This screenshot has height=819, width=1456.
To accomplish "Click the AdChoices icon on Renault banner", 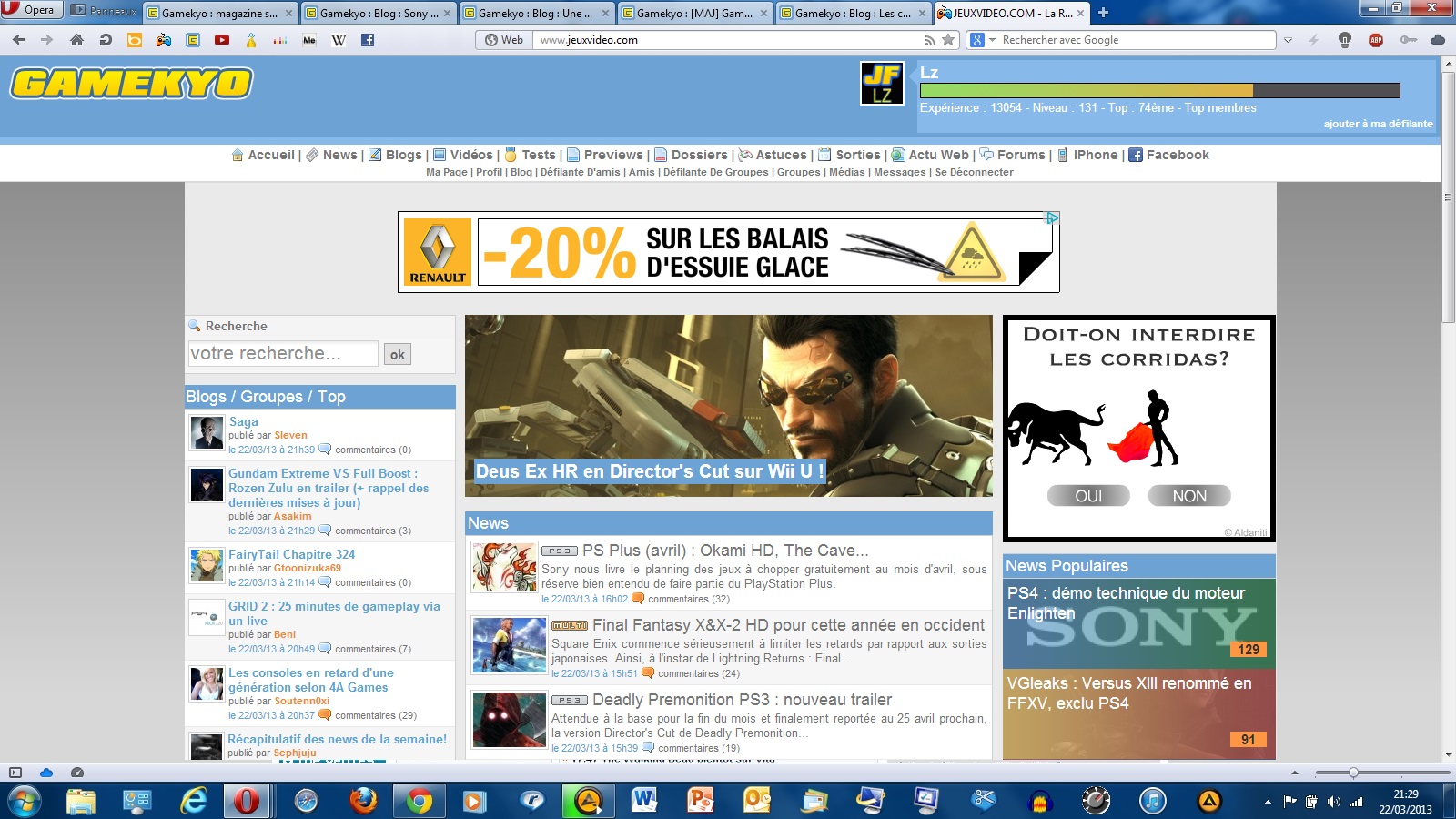I will coord(1052,217).
